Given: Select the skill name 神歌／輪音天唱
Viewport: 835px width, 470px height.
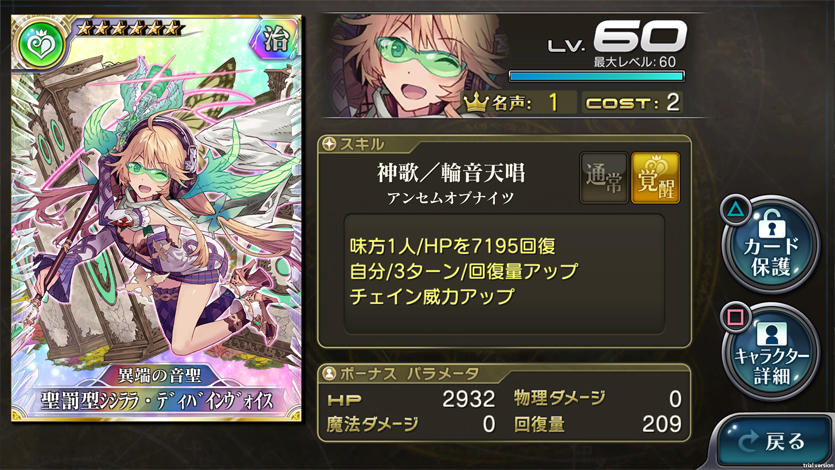Looking at the screenshot, I should (451, 173).
